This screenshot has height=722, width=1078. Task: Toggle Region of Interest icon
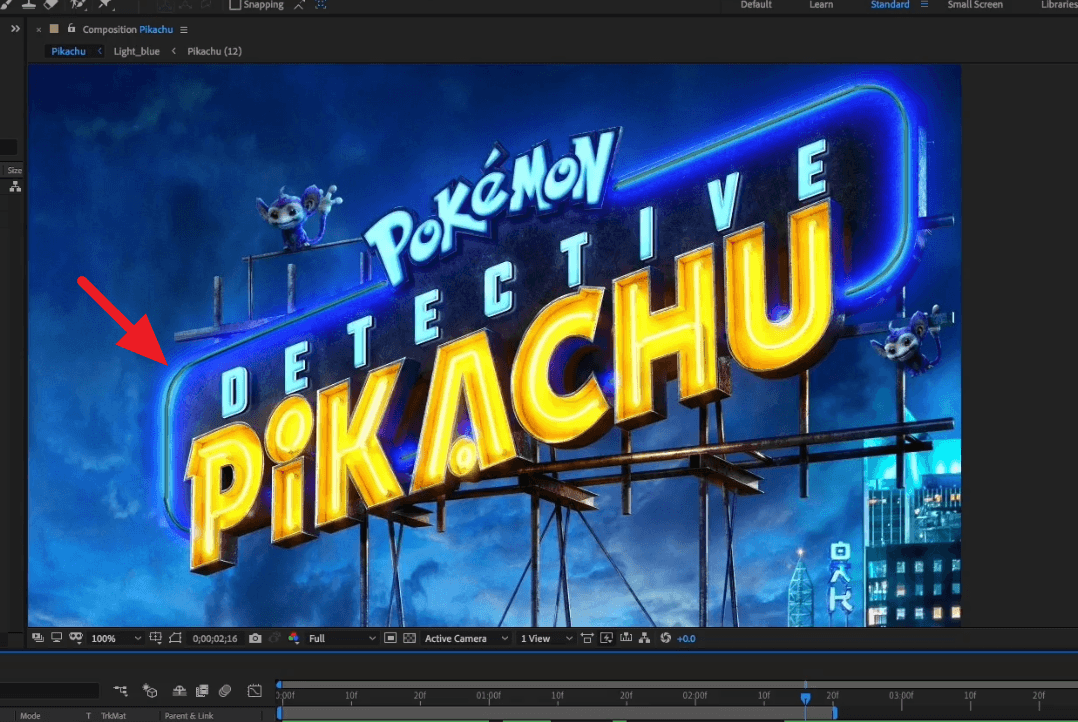click(x=175, y=638)
